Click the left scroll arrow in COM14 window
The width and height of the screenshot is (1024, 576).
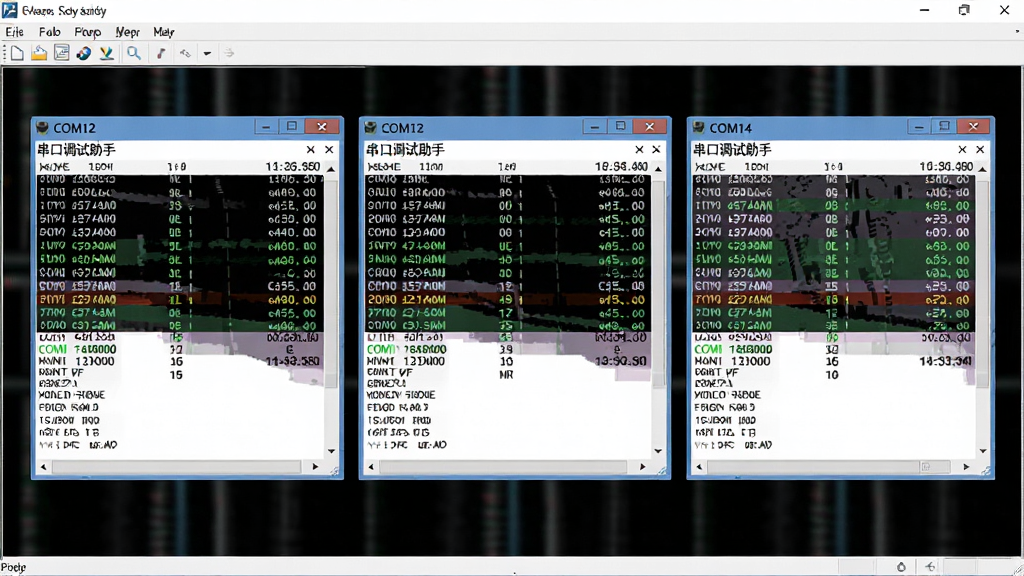pyautogui.click(x=699, y=467)
